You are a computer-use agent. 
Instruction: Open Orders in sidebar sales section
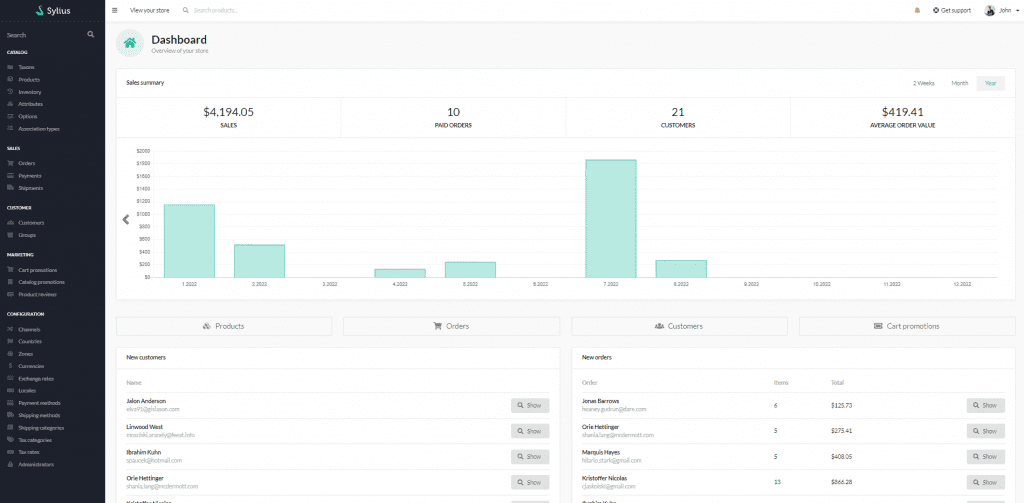(x=27, y=163)
